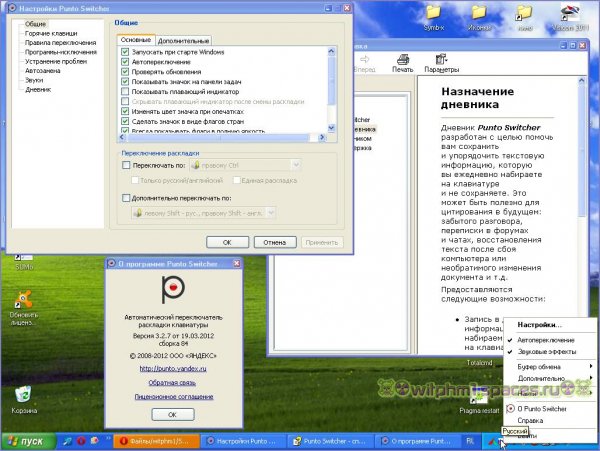The height and width of the screenshot is (451, 600).
Task: Enable Дополнительно переключать по checkbox
Action: coord(126,198)
